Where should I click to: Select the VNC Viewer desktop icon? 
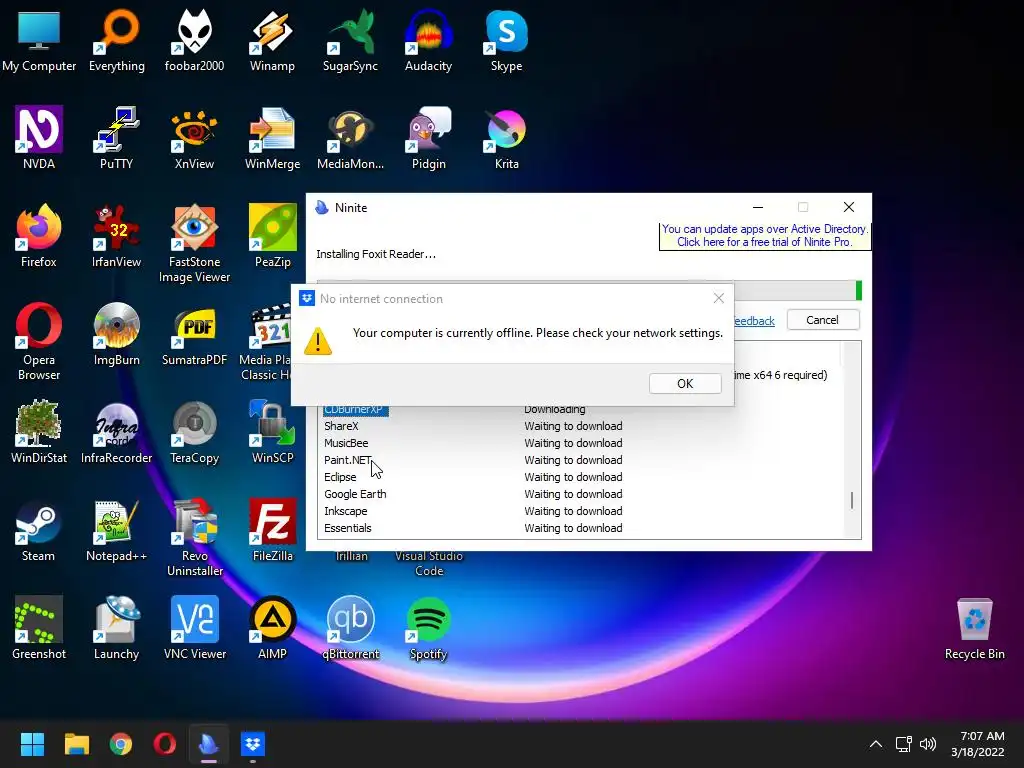coord(195,627)
